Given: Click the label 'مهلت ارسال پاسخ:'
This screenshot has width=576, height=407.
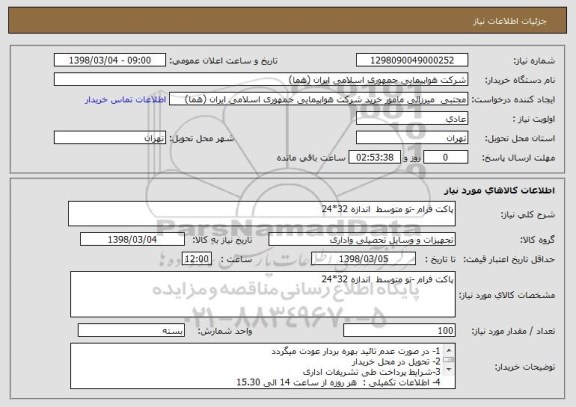Looking at the screenshot, I should (518, 158).
